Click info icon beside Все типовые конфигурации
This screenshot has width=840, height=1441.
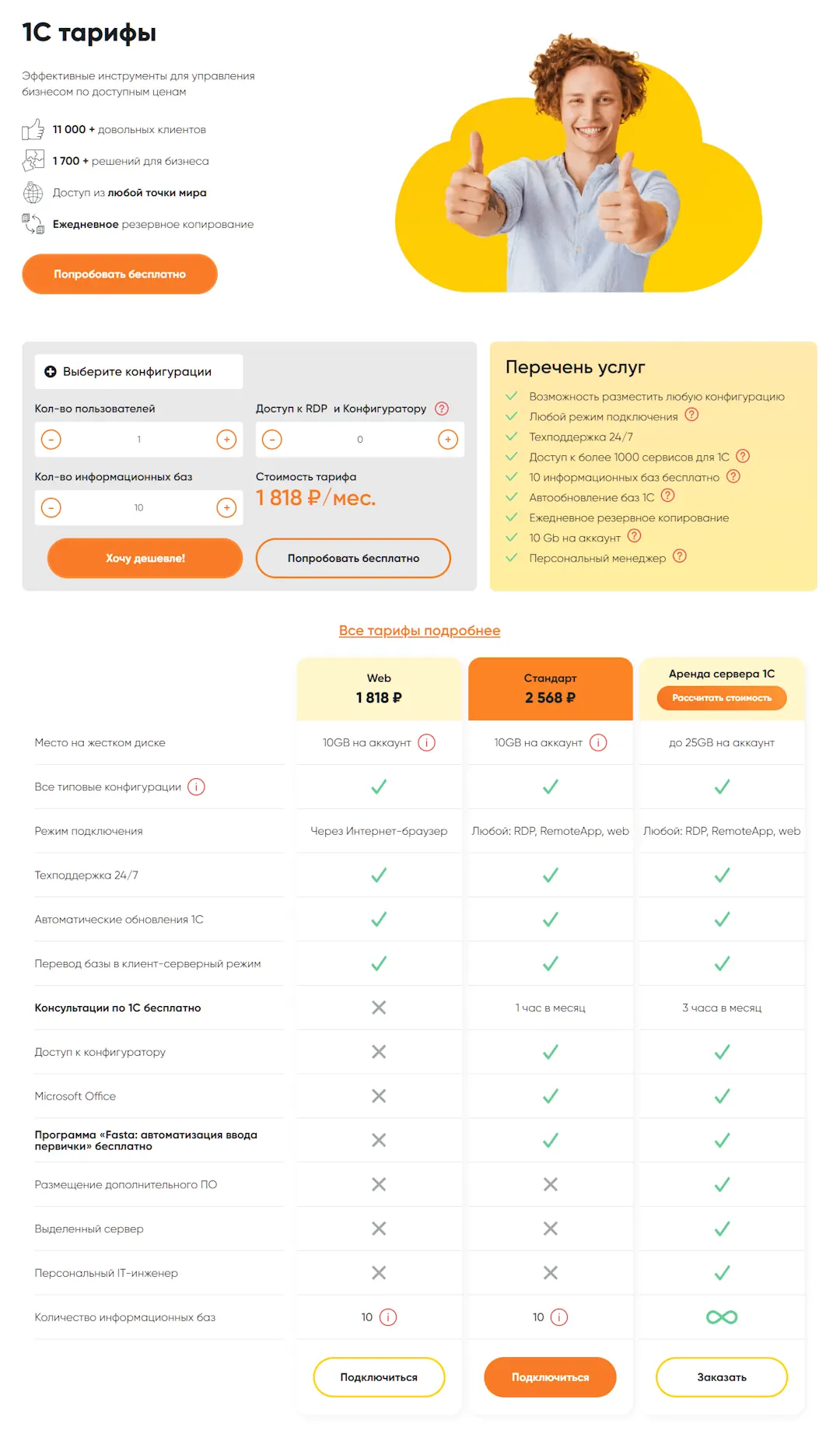tap(195, 787)
